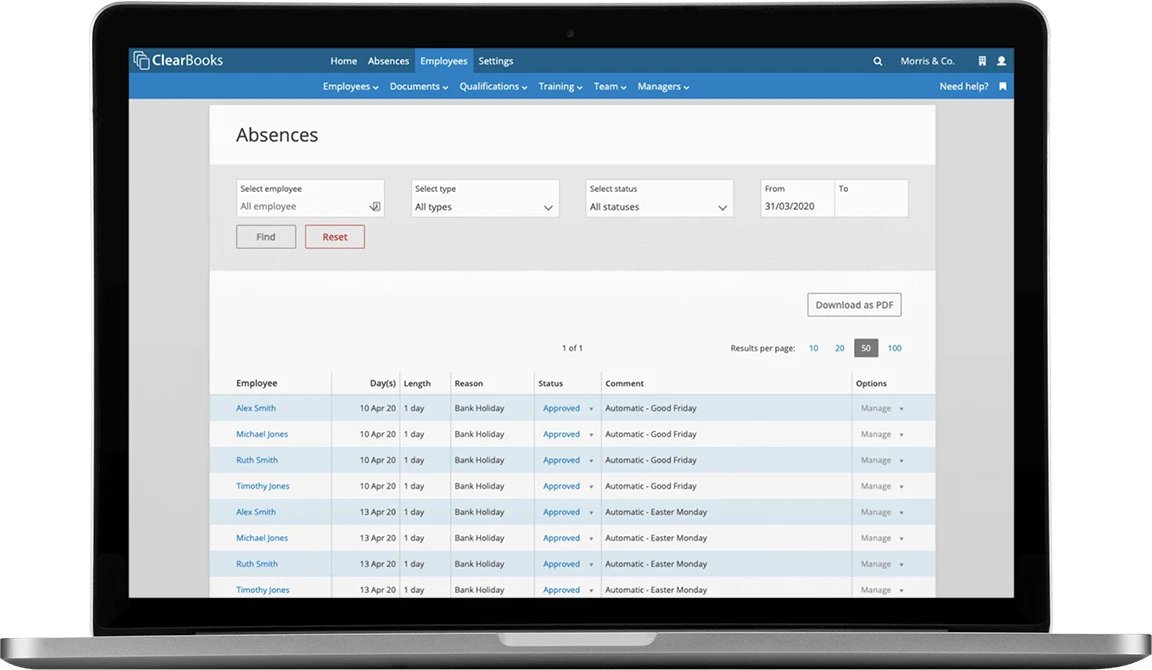Click the employee picker icon in Select employee
Image resolution: width=1152 pixels, height=670 pixels.
click(375, 206)
